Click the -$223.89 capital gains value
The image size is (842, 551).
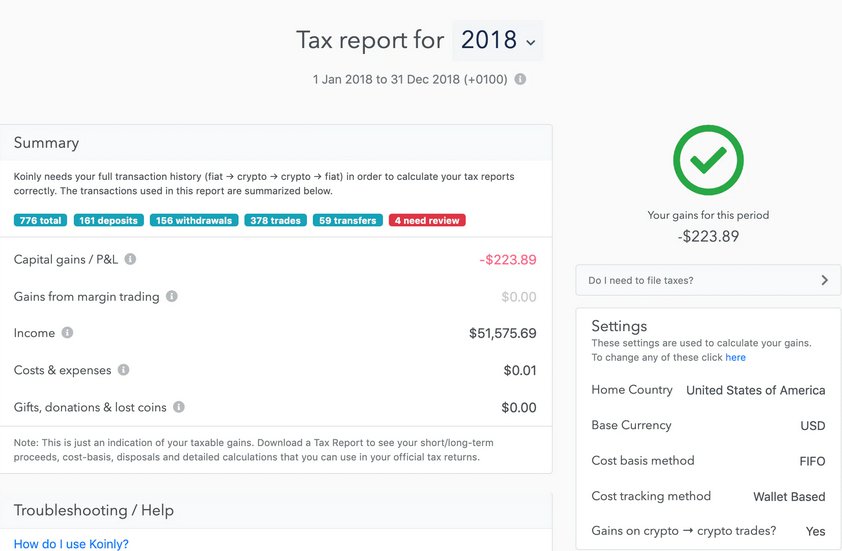coord(507,259)
